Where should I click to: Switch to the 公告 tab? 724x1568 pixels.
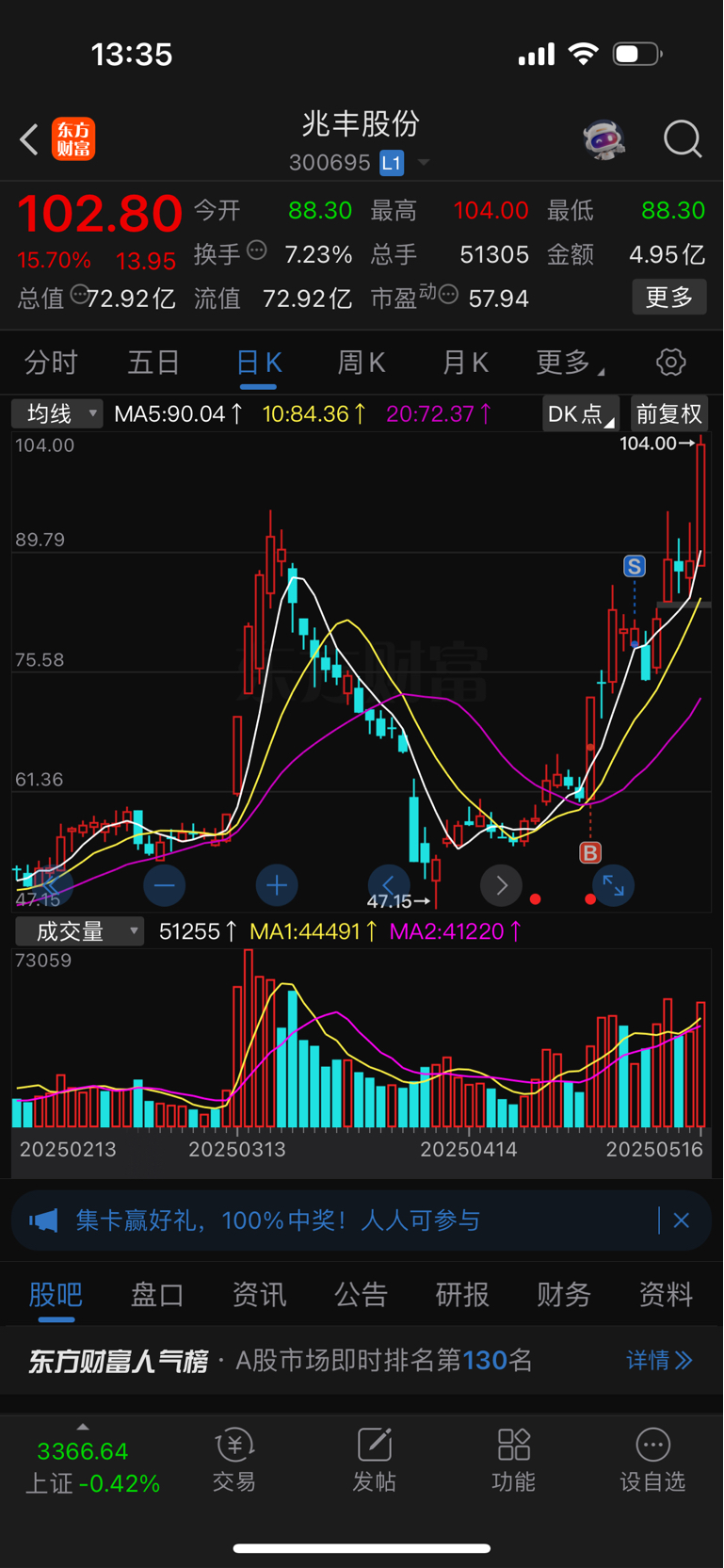click(361, 1295)
